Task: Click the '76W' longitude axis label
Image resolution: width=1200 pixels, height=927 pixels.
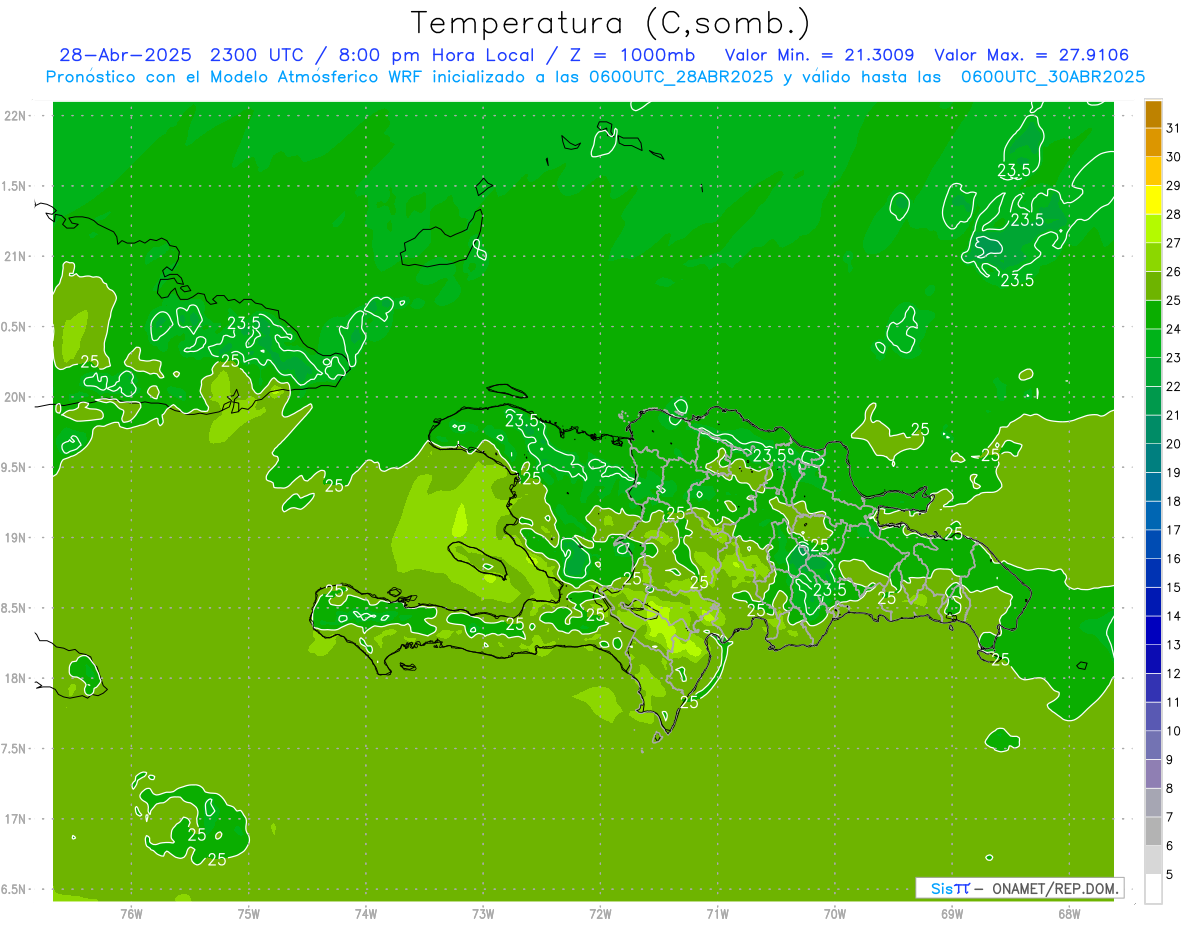Action: pos(131,913)
